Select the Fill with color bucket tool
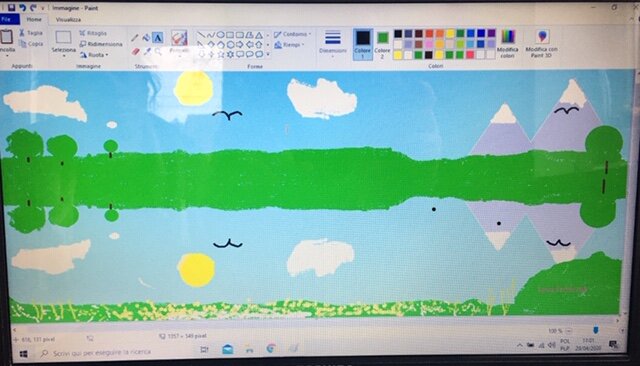640x366 pixels. tap(146, 38)
